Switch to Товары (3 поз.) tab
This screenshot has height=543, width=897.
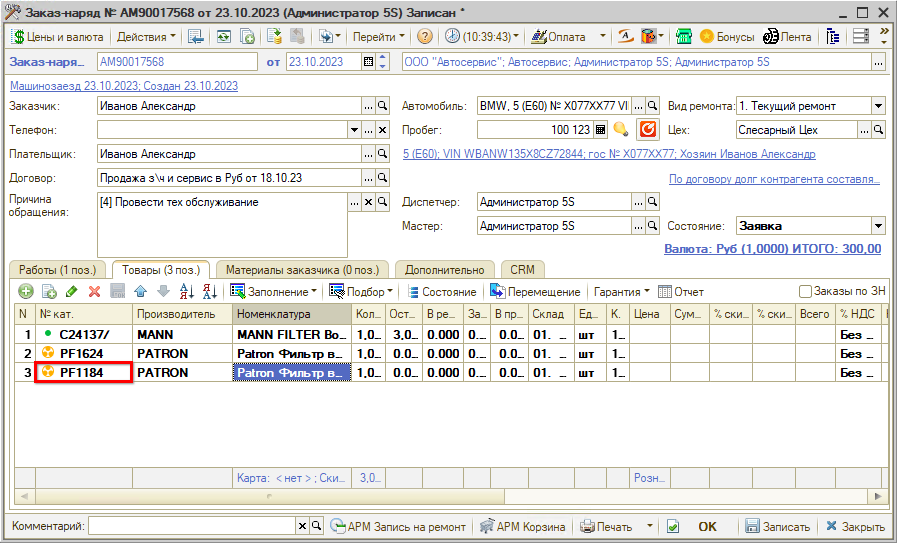point(161,269)
